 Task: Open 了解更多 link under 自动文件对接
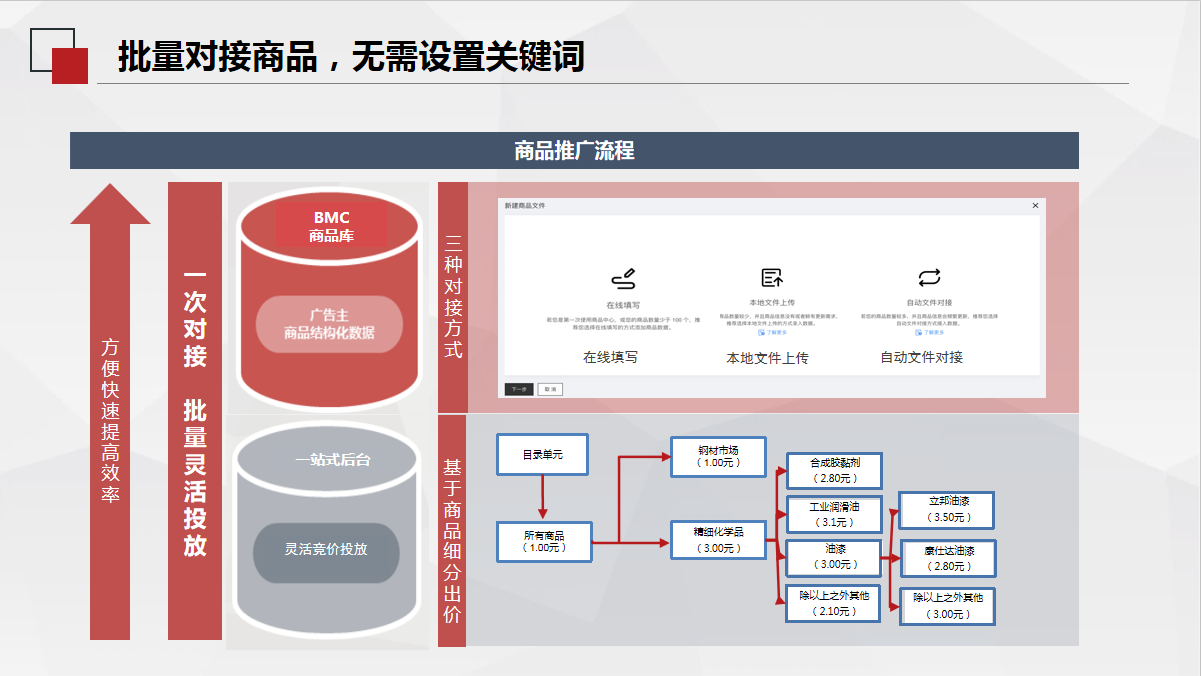click(932, 332)
